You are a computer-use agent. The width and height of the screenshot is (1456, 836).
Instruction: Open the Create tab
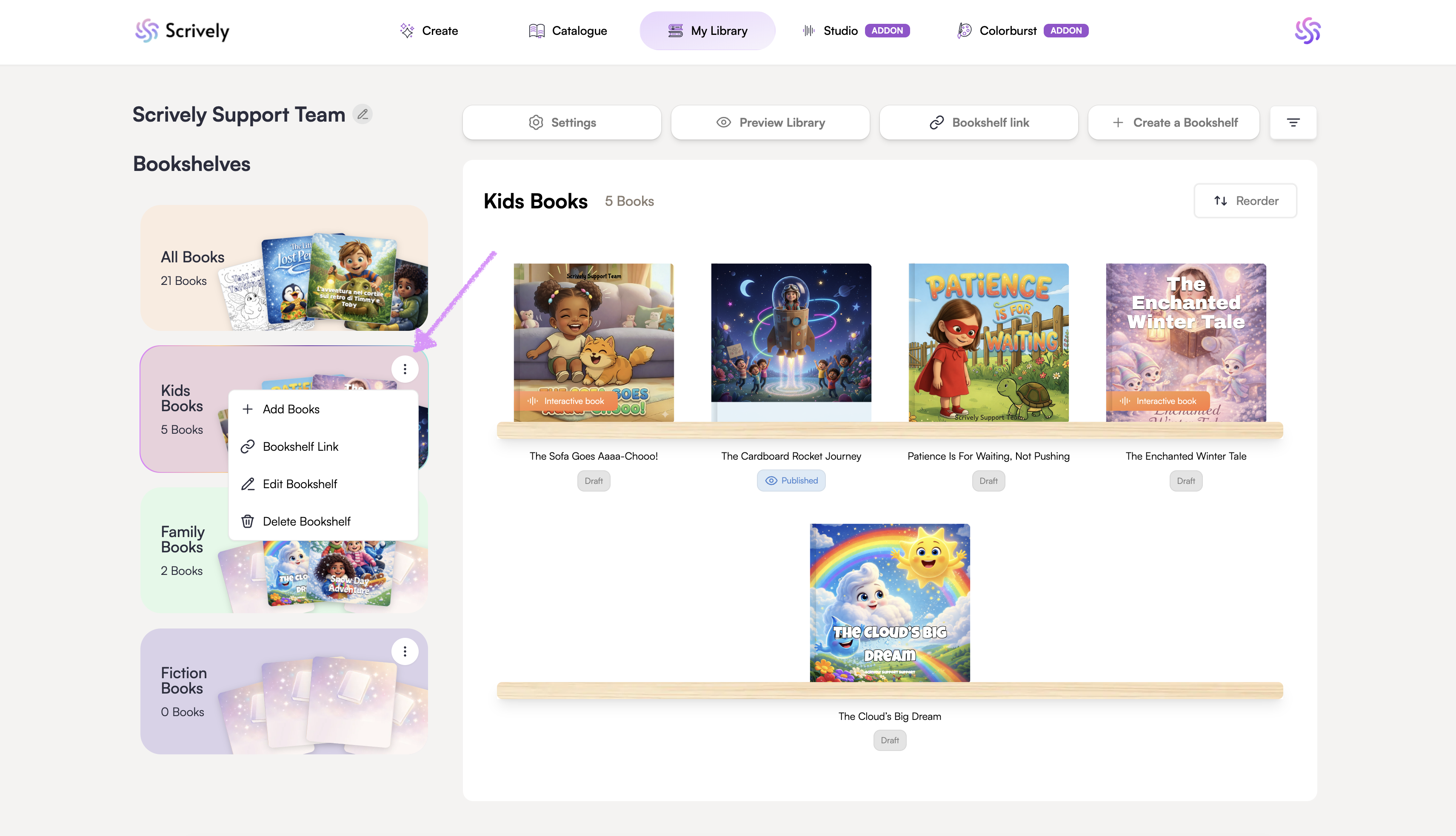coord(429,31)
